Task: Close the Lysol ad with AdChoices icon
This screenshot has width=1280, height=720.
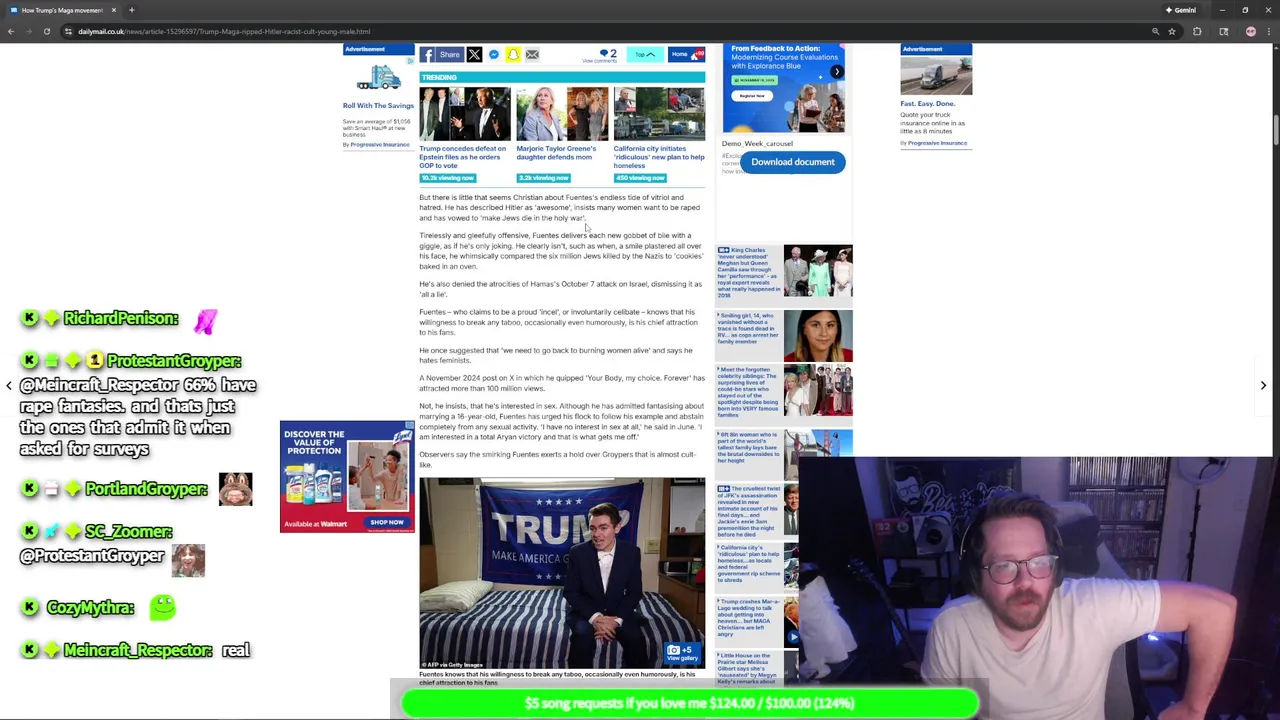Action: tap(409, 427)
